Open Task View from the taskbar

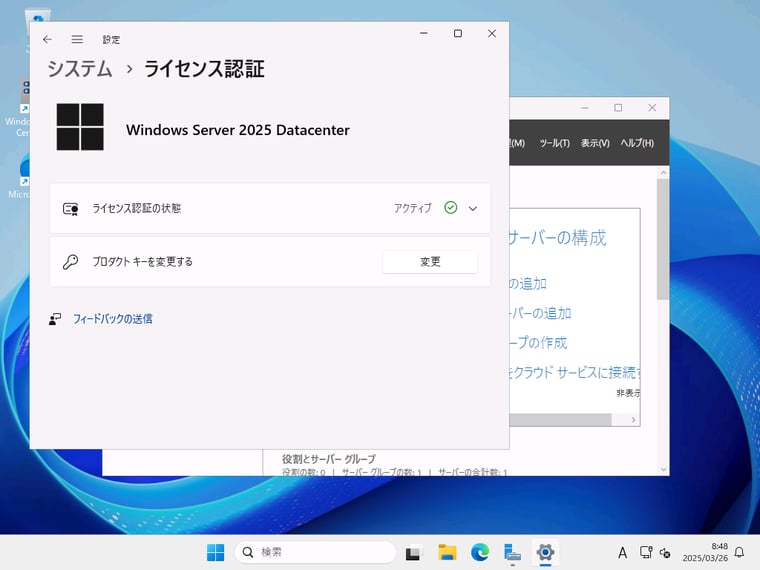pos(413,552)
